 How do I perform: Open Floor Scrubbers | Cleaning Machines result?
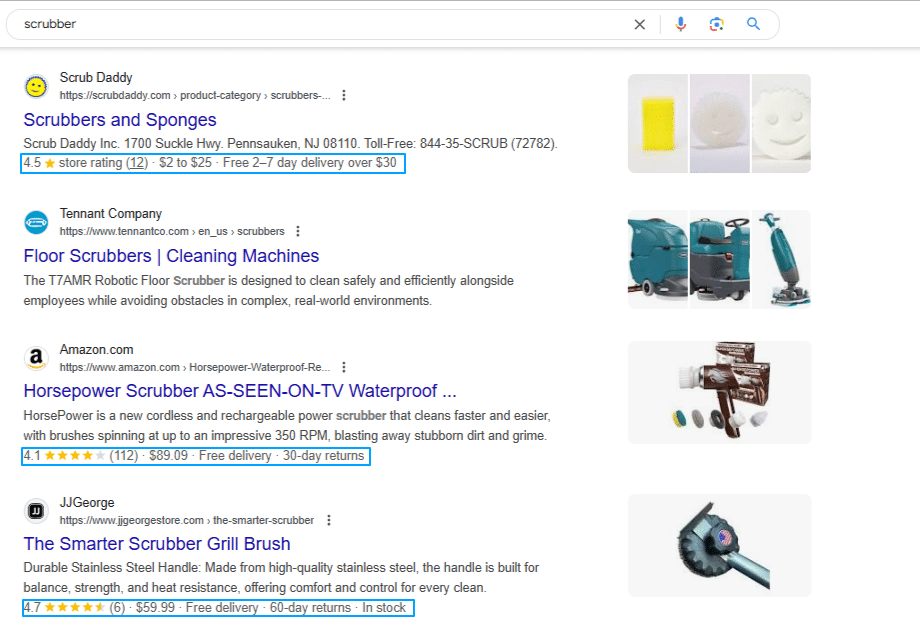(x=171, y=256)
